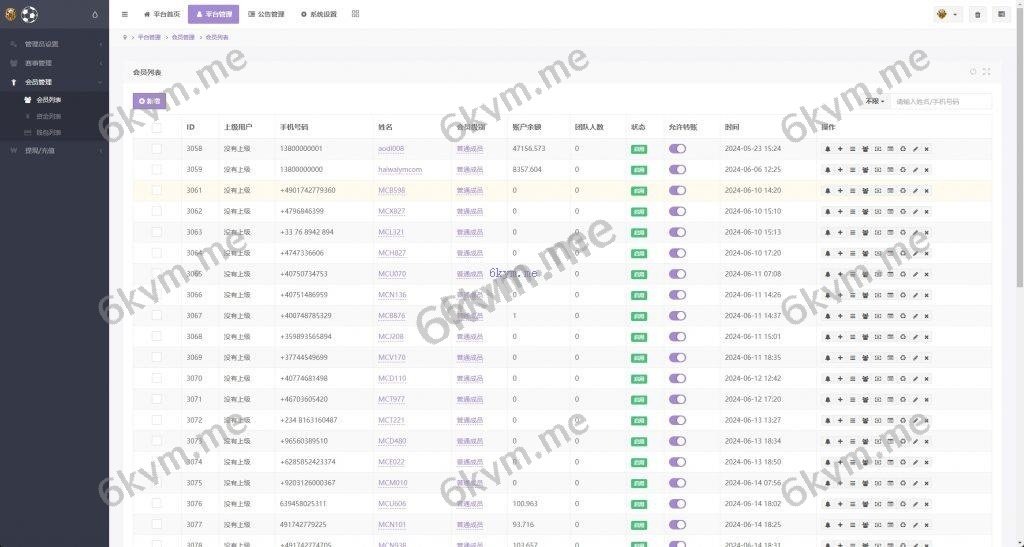Open member name link MCU606

coord(392,504)
